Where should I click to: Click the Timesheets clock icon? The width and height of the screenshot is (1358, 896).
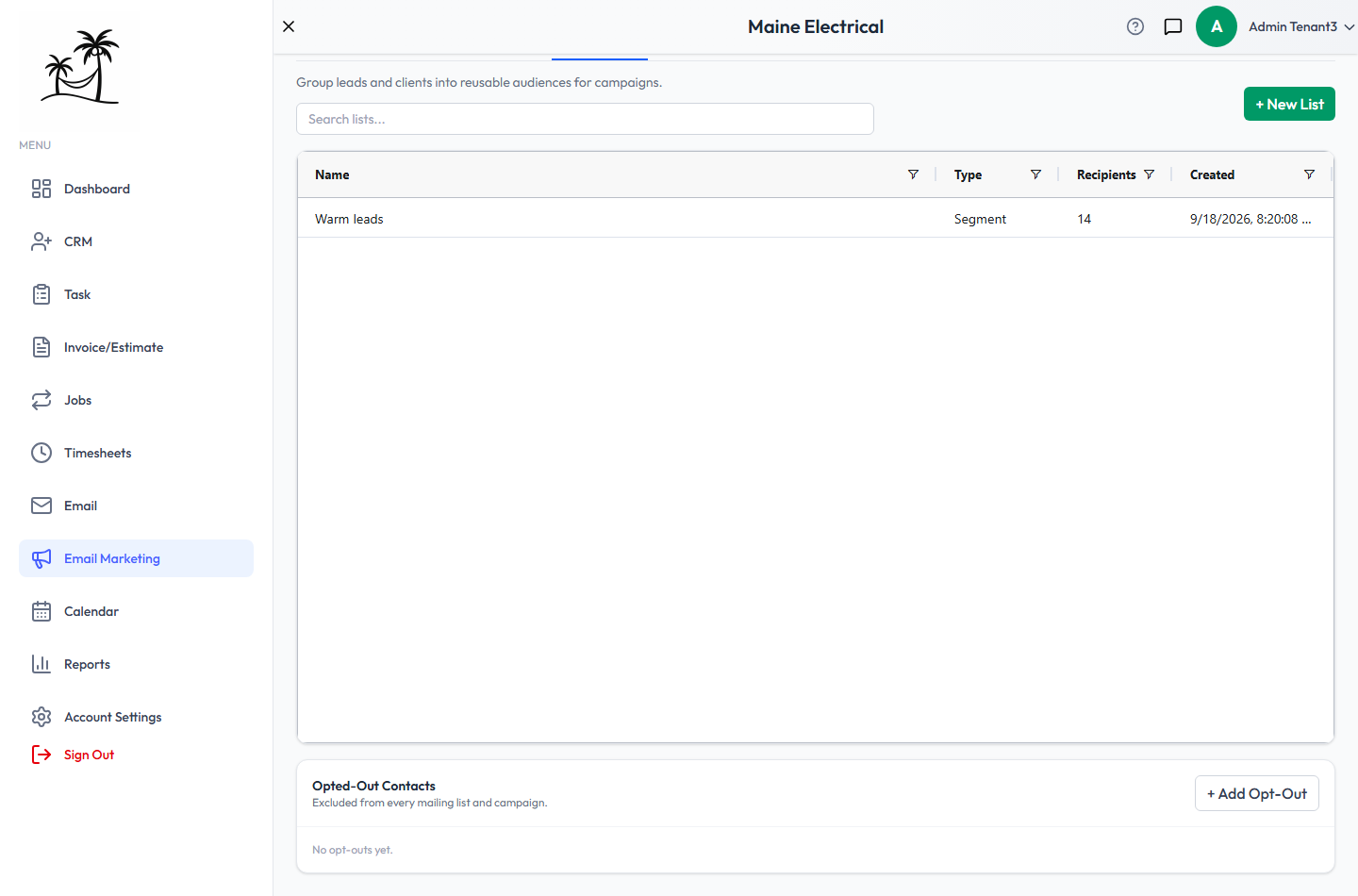41,453
